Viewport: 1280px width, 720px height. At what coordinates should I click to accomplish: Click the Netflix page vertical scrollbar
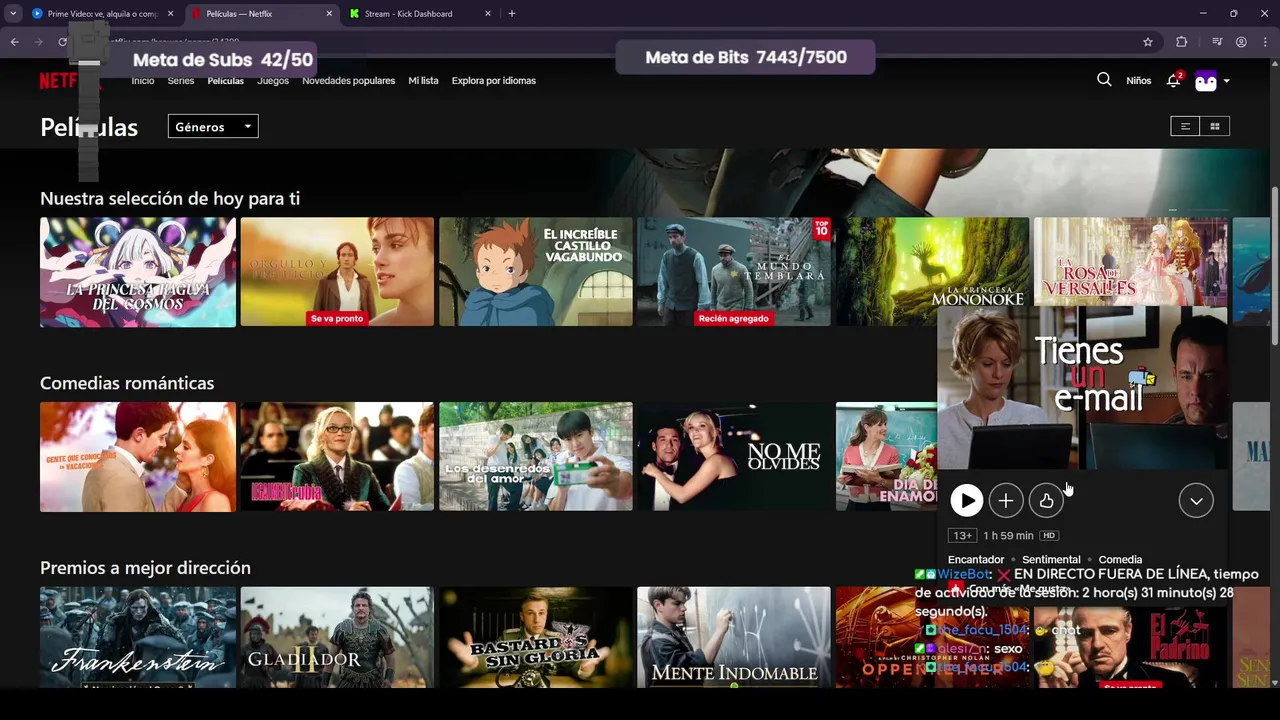1274,268
